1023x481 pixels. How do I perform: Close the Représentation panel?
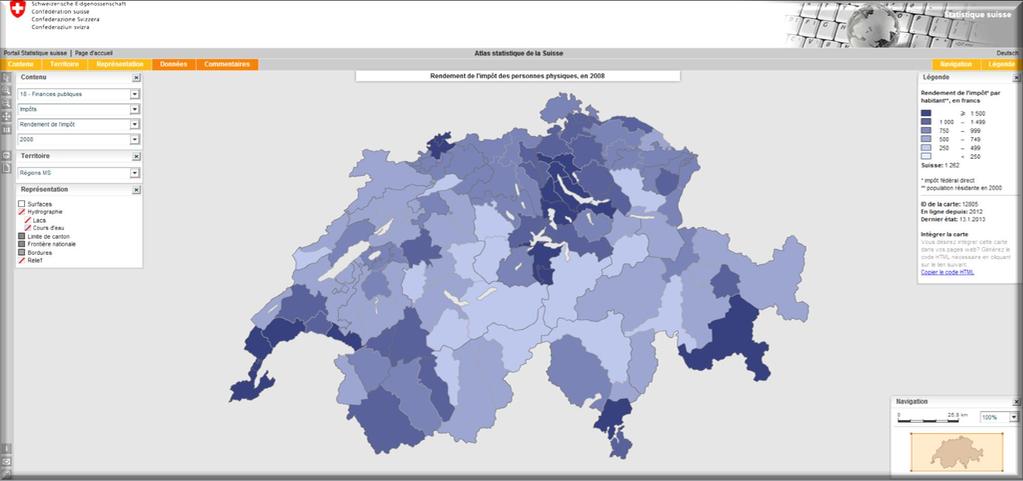pyautogui.click(x=136, y=190)
